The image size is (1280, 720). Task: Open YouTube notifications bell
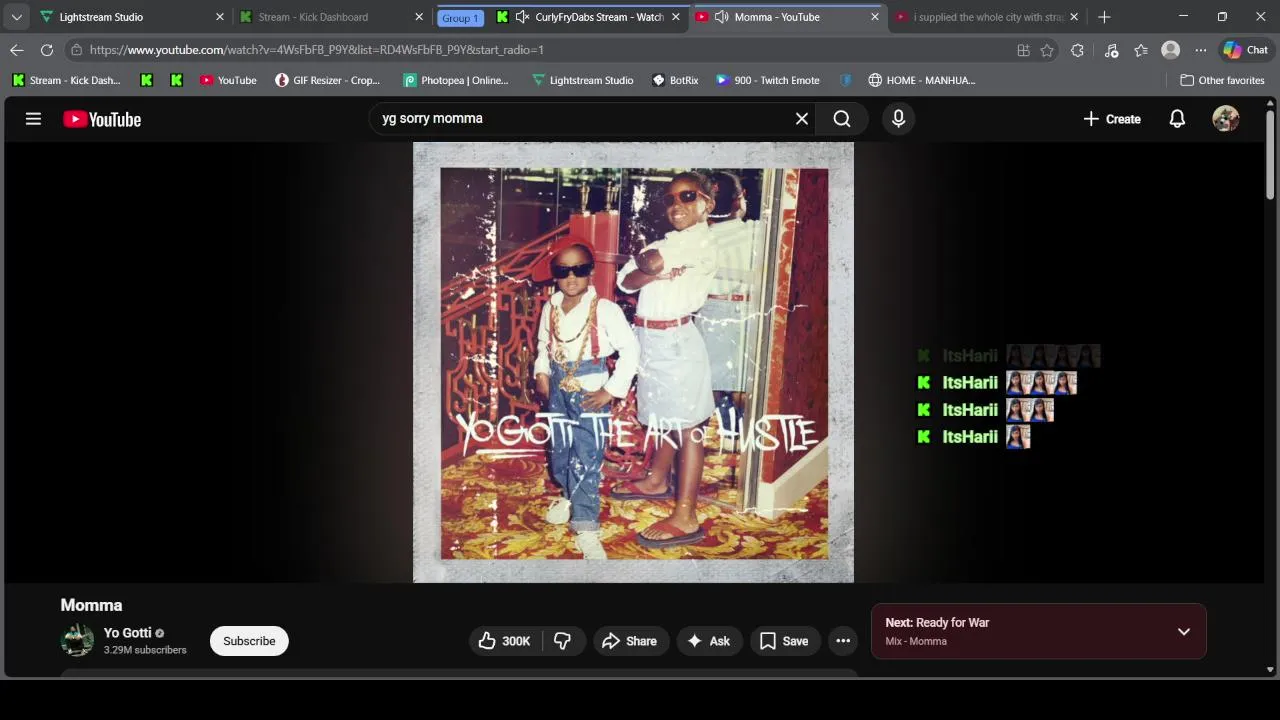pyautogui.click(x=1177, y=119)
